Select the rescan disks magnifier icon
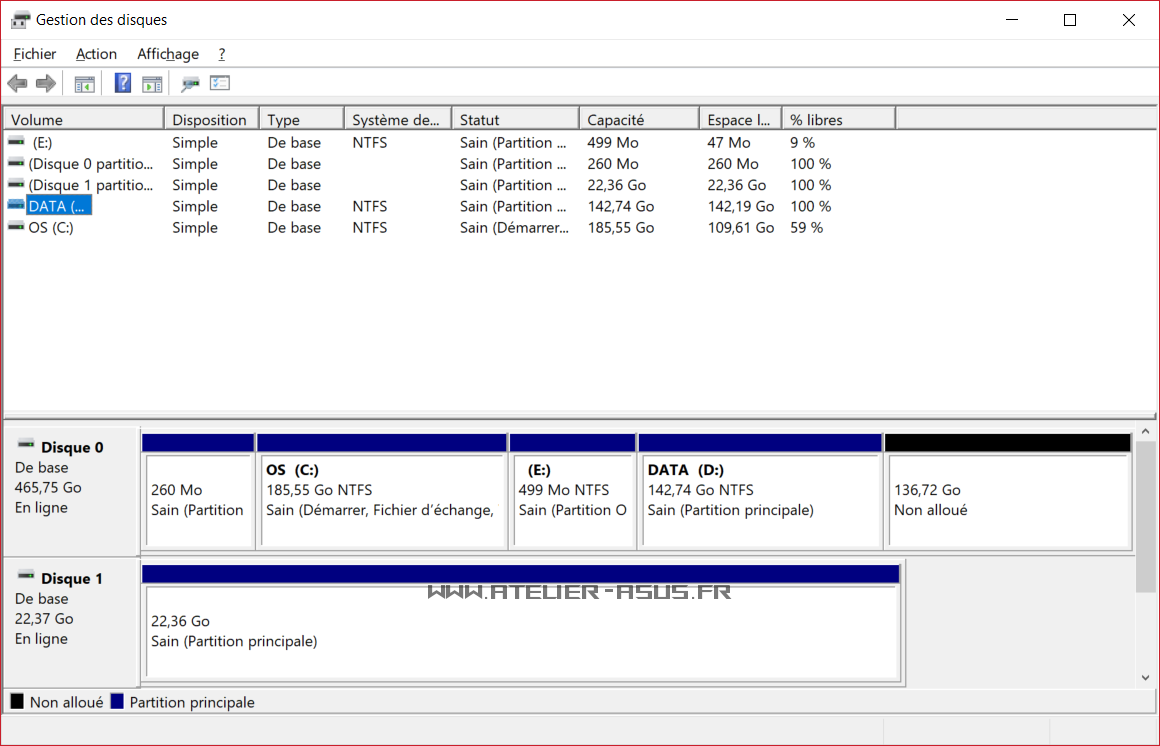 189,83
